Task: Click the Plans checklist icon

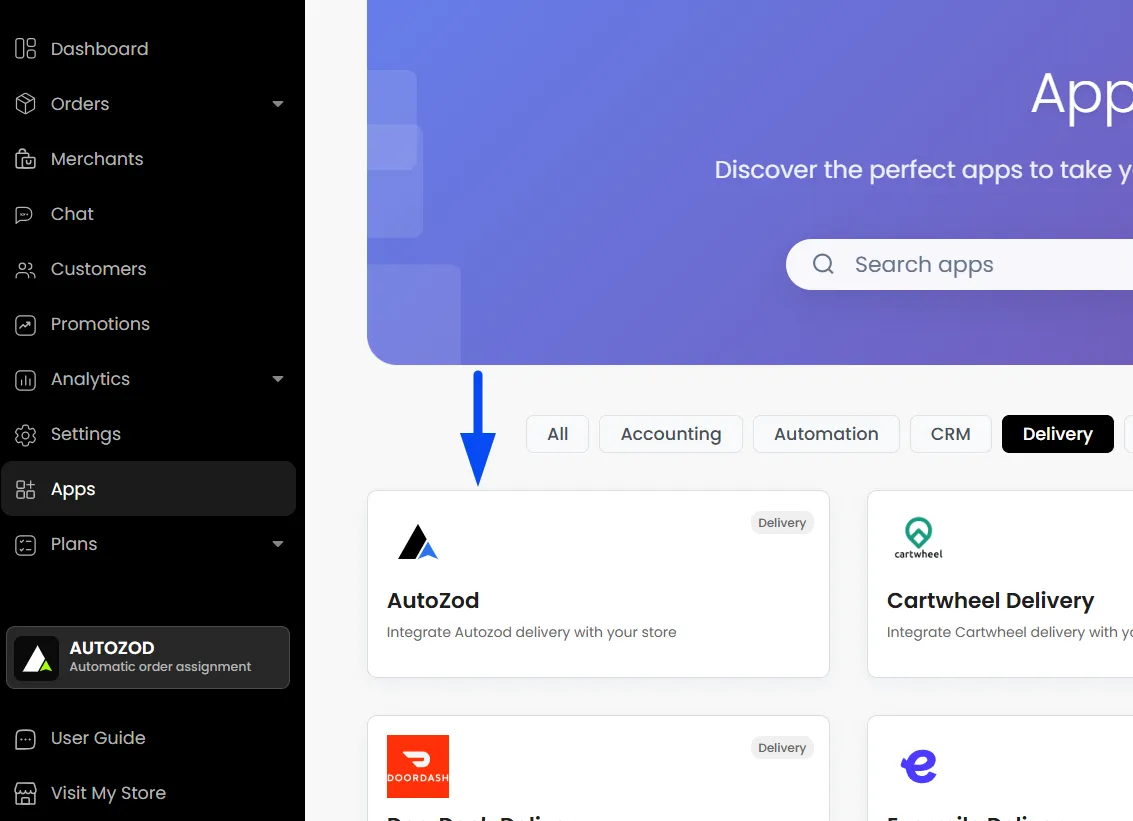Action: (x=25, y=544)
